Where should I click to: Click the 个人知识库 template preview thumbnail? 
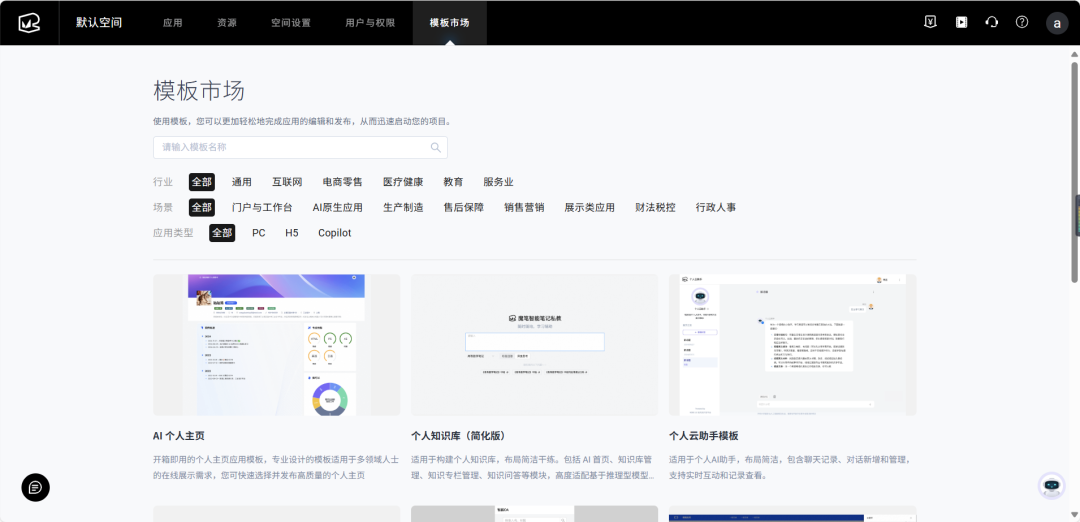point(534,345)
